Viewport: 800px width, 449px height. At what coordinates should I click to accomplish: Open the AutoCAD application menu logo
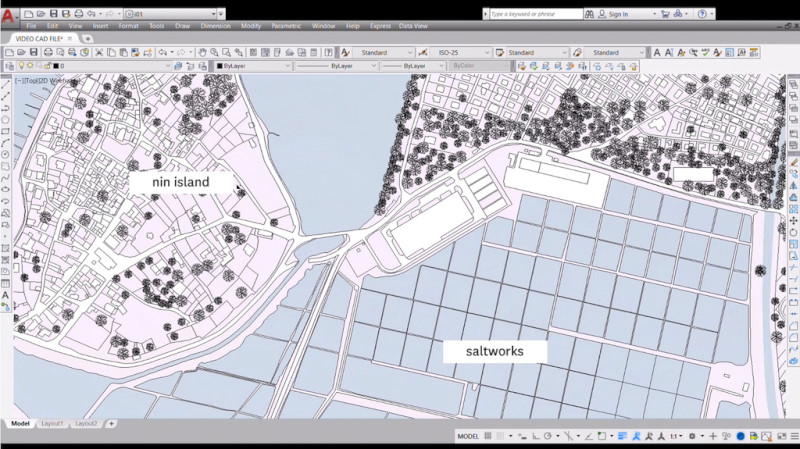click(8, 16)
